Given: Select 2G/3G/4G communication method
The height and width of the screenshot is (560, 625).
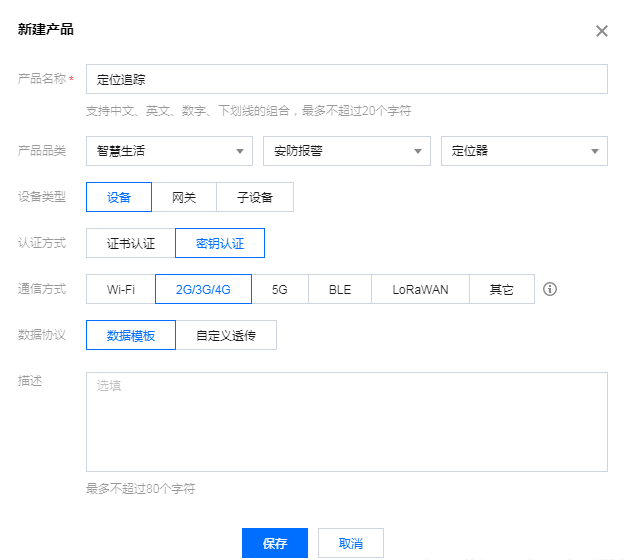Looking at the screenshot, I should tap(203, 289).
